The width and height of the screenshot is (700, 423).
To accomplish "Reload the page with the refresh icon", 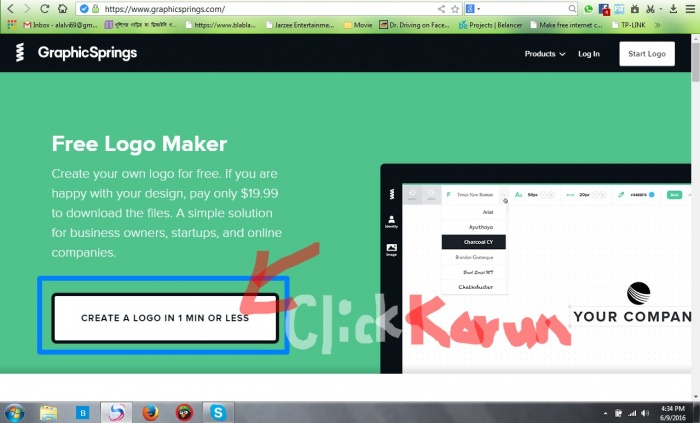I will tap(44, 8).
